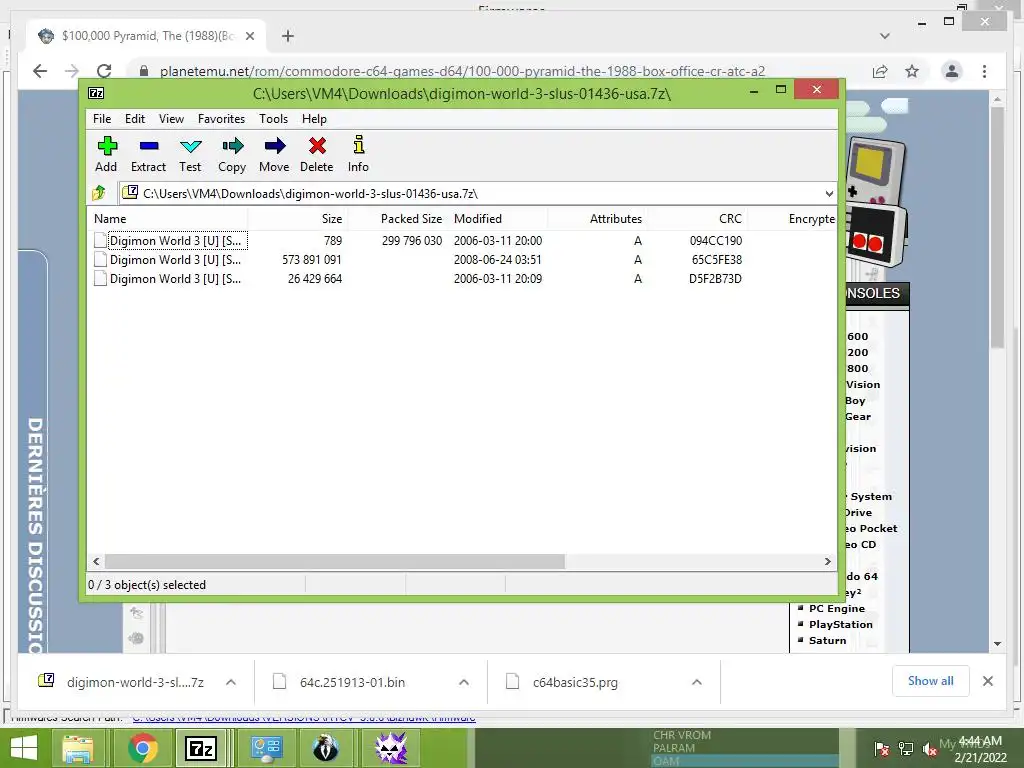Screen dimensions: 1024x768
Task: Click the 7-Zip horizontal scrollbar thumb
Action: 334,562
